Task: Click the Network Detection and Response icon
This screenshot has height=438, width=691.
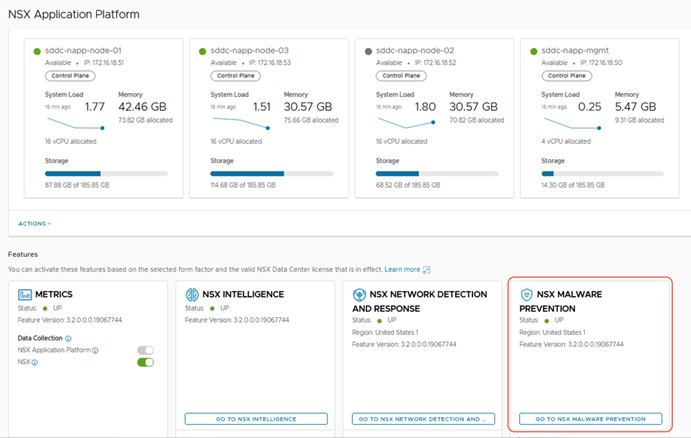Action: [x=359, y=295]
